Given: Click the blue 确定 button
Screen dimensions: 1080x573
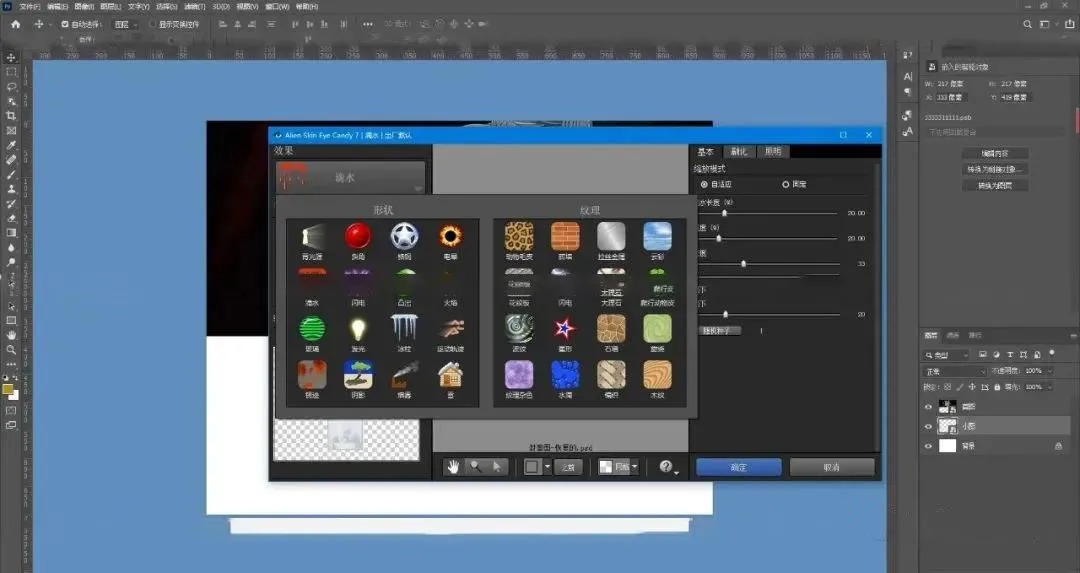Looking at the screenshot, I should click(738, 467).
